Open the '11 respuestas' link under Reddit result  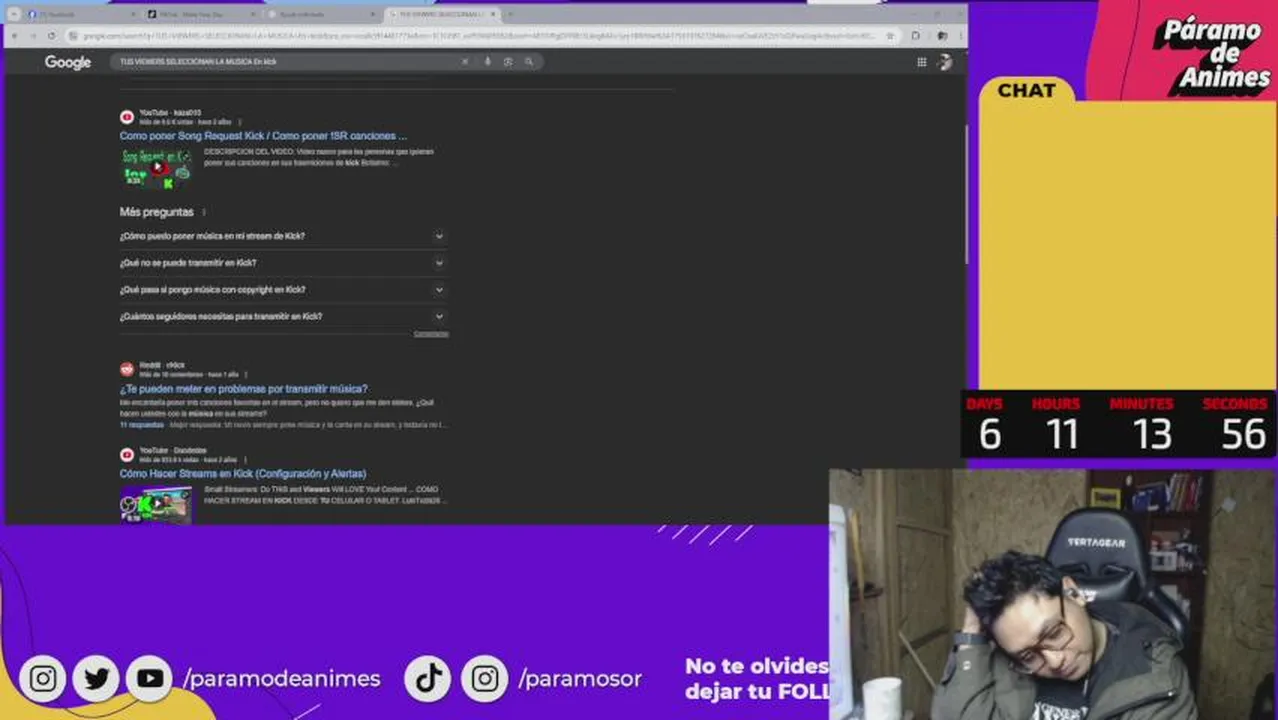(x=140, y=425)
